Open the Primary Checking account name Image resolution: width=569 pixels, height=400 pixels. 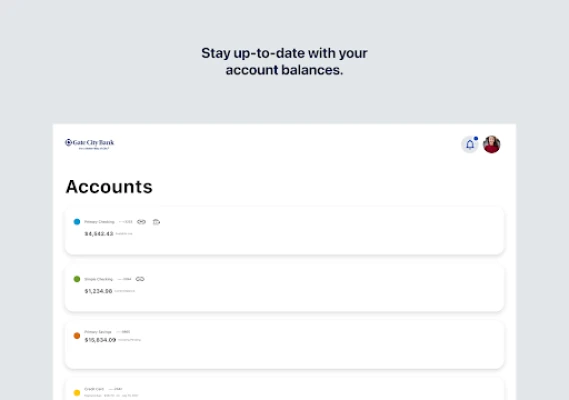click(x=99, y=222)
